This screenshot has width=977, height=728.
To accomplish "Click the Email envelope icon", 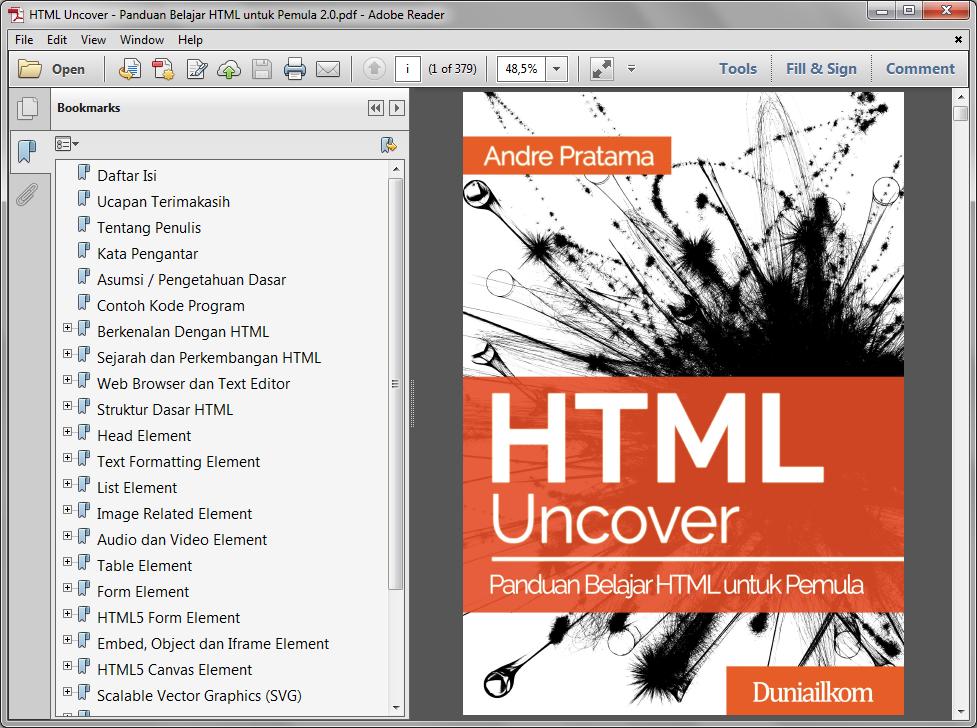I will 328,69.
